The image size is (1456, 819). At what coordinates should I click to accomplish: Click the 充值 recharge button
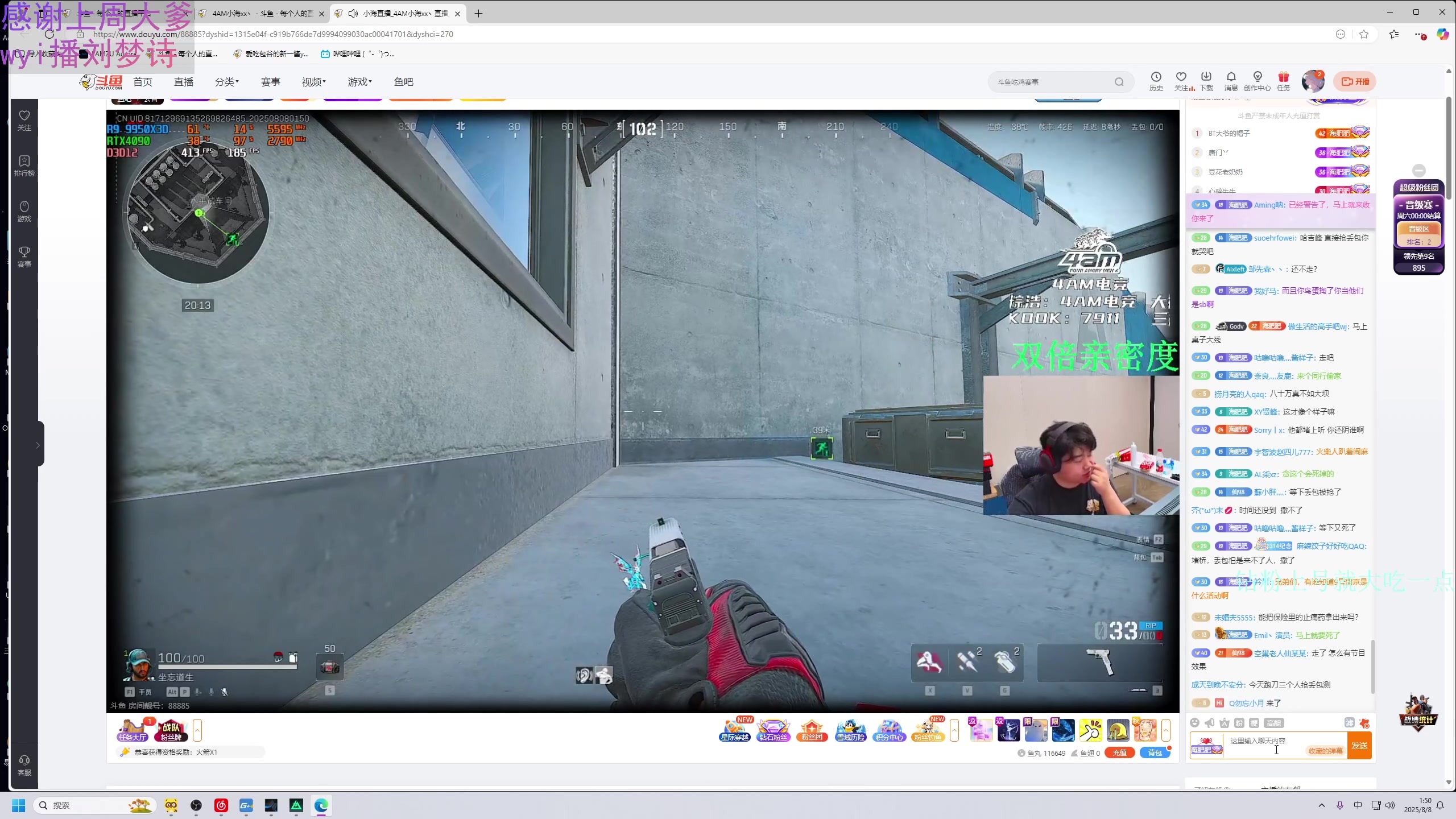[1119, 752]
